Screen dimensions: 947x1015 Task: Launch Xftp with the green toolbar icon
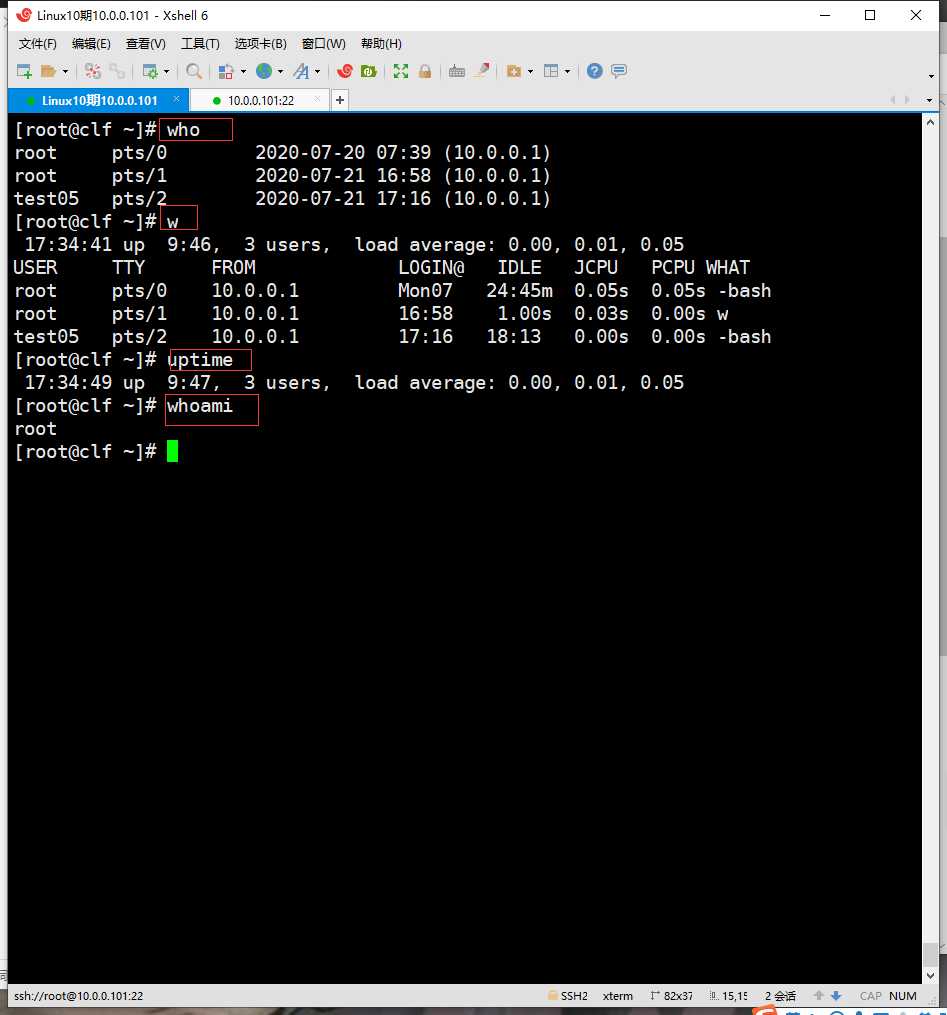pos(369,71)
